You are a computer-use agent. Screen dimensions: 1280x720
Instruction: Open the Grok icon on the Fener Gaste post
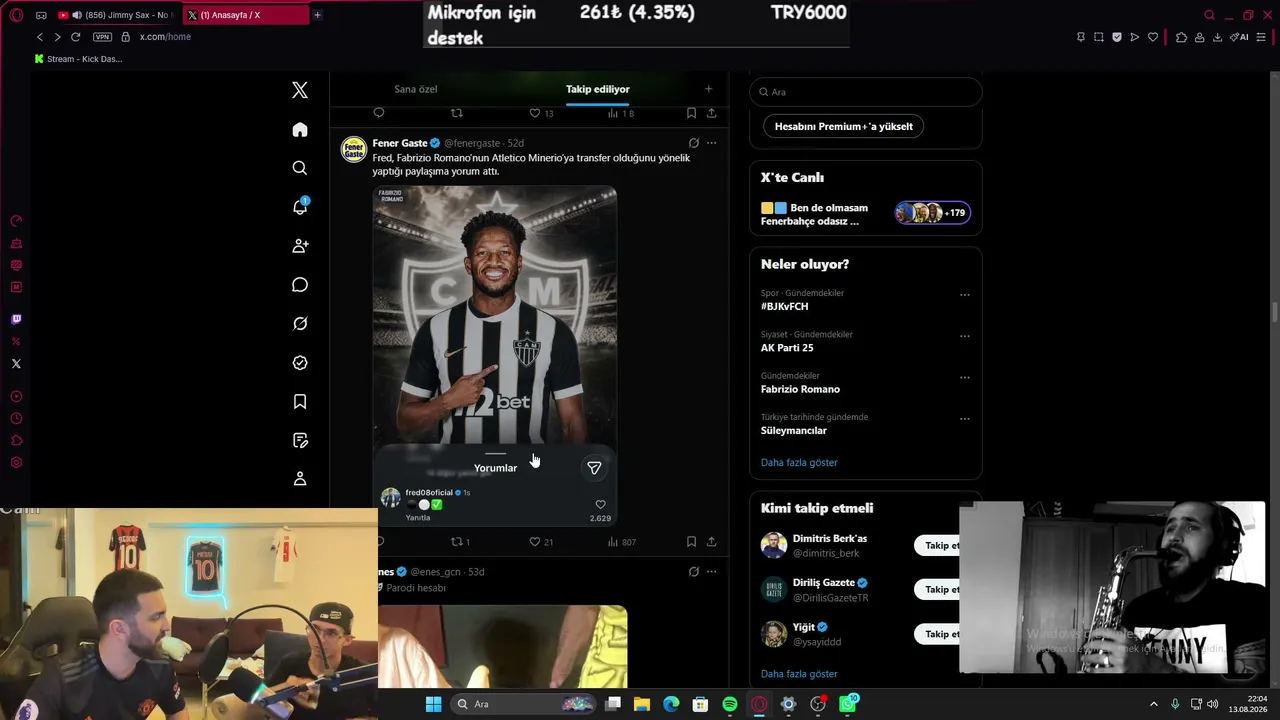pyautogui.click(x=694, y=143)
